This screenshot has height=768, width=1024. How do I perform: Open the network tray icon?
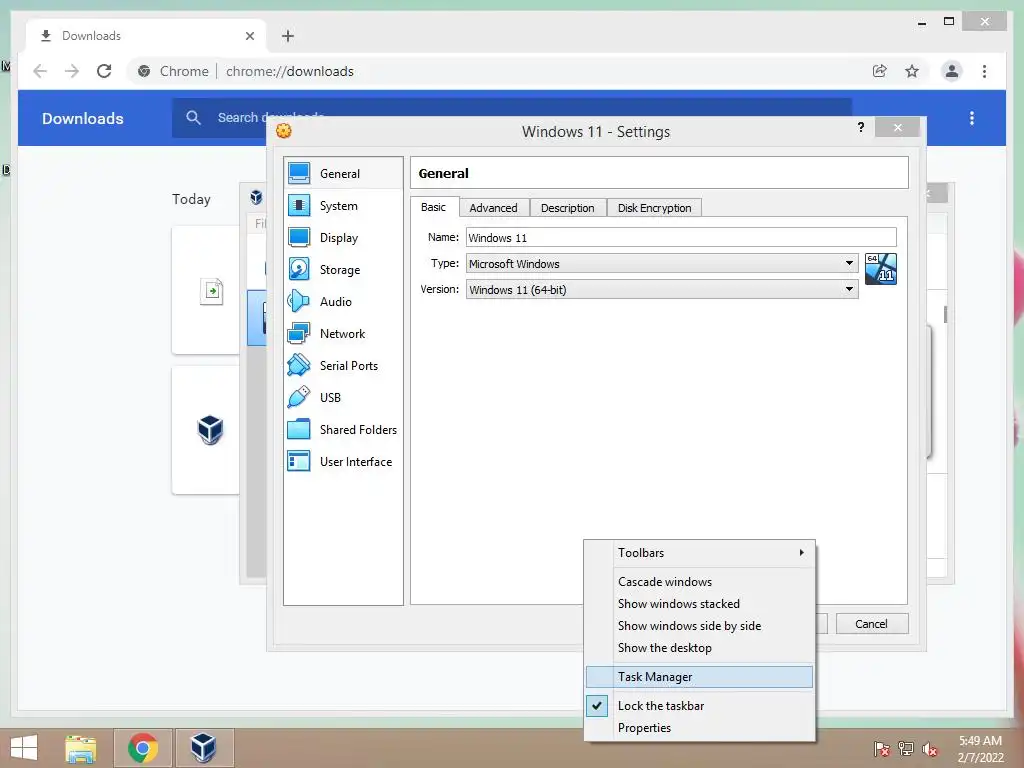[906, 749]
